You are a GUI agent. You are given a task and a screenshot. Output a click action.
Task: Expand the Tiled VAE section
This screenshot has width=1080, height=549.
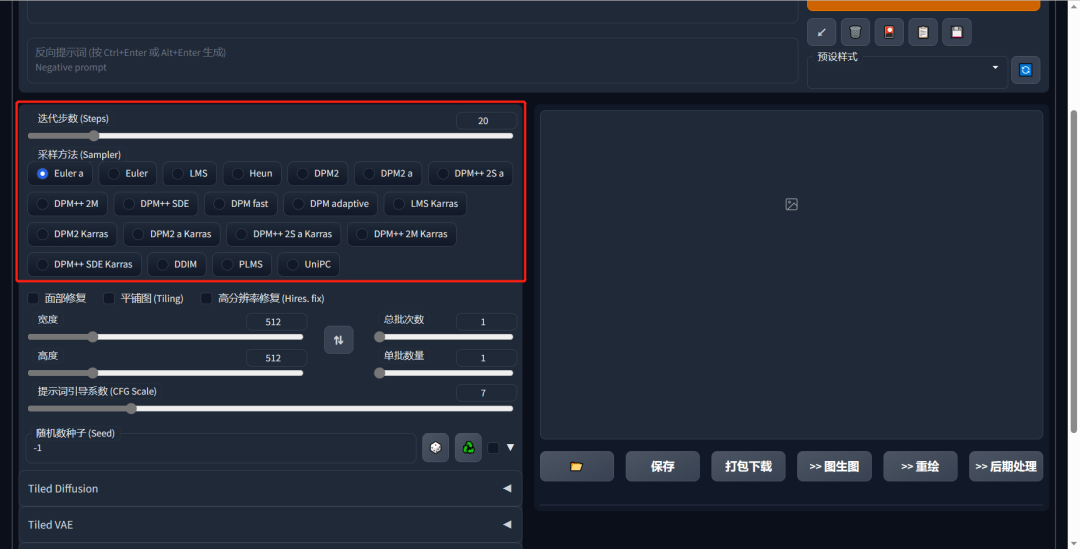pos(270,524)
